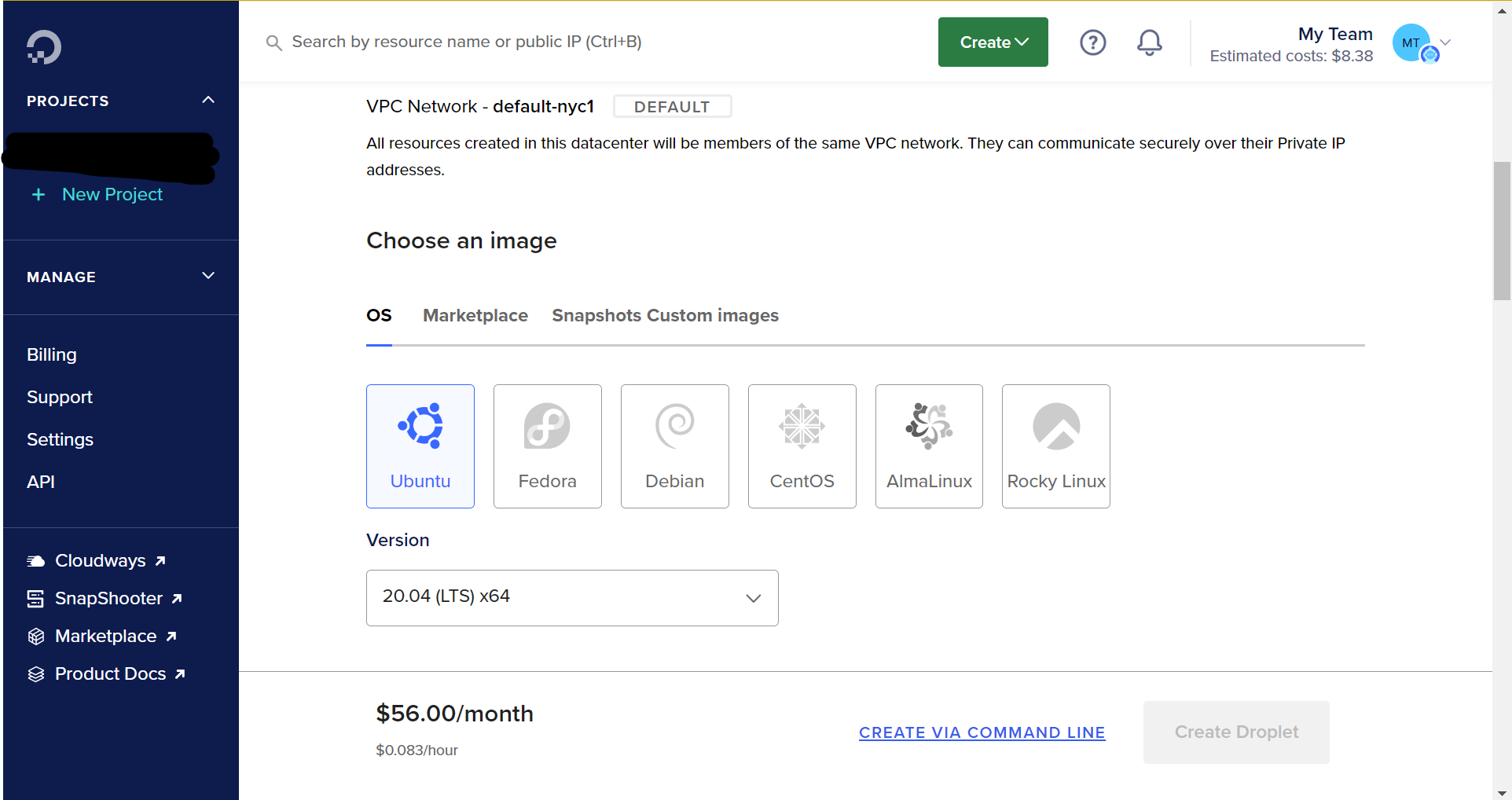Click the Product Docs stack icon
This screenshot has width=1512, height=800.
[35, 674]
